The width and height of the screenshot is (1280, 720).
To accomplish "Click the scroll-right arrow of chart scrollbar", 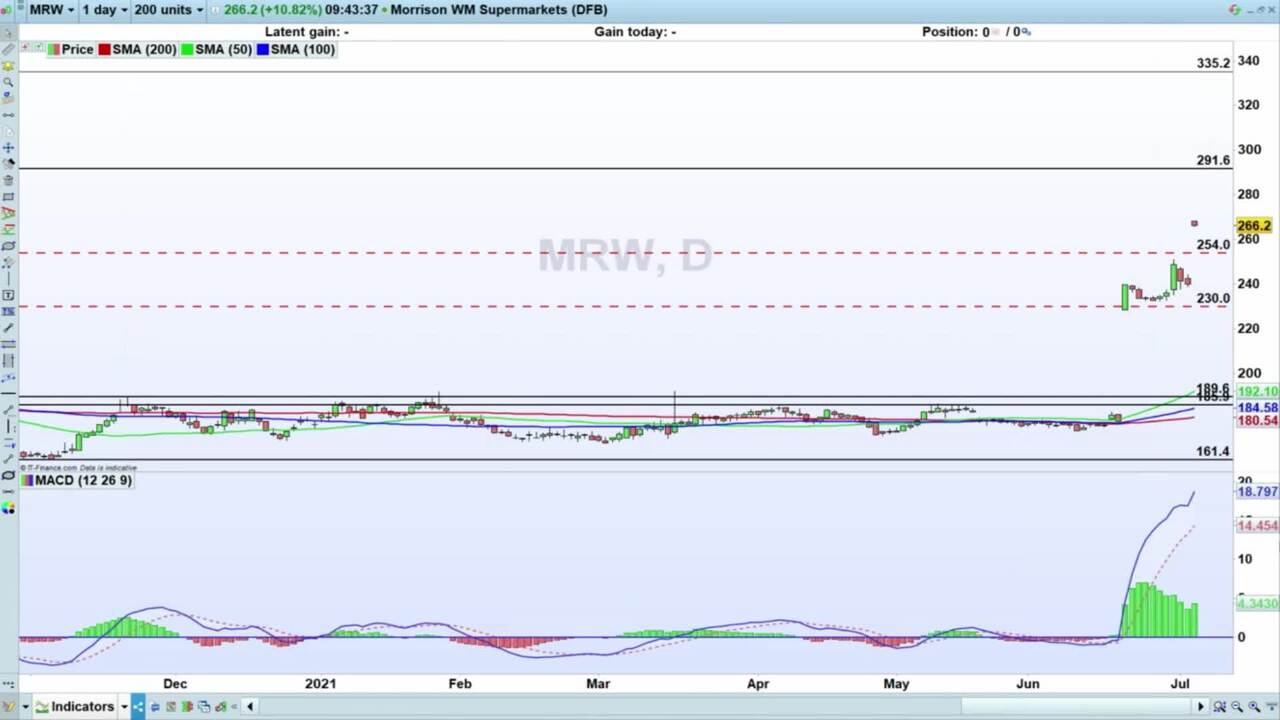I will (x=1201, y=707).
